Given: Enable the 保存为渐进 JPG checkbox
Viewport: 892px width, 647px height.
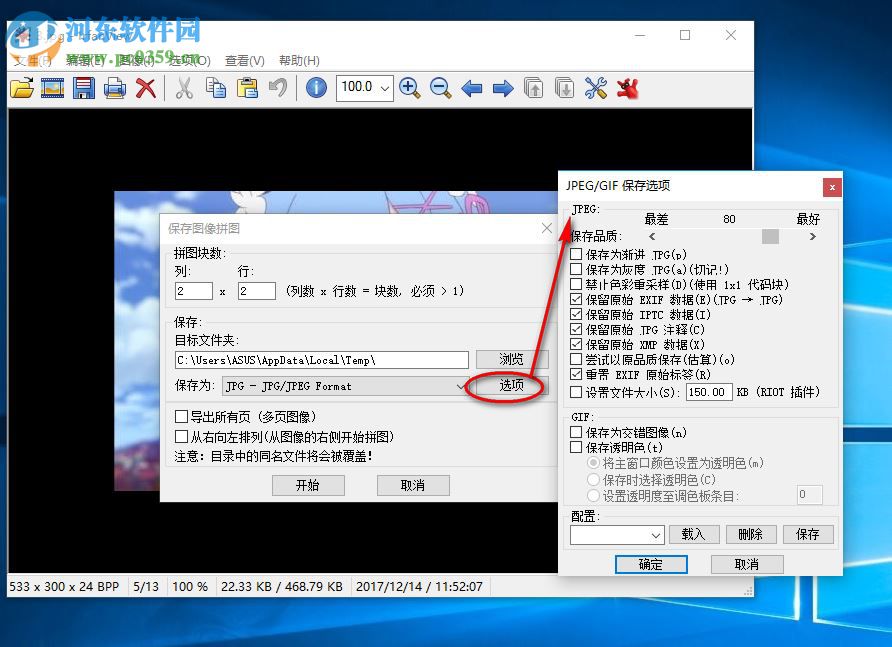Looking at the screenshot, I should point(576,254).
